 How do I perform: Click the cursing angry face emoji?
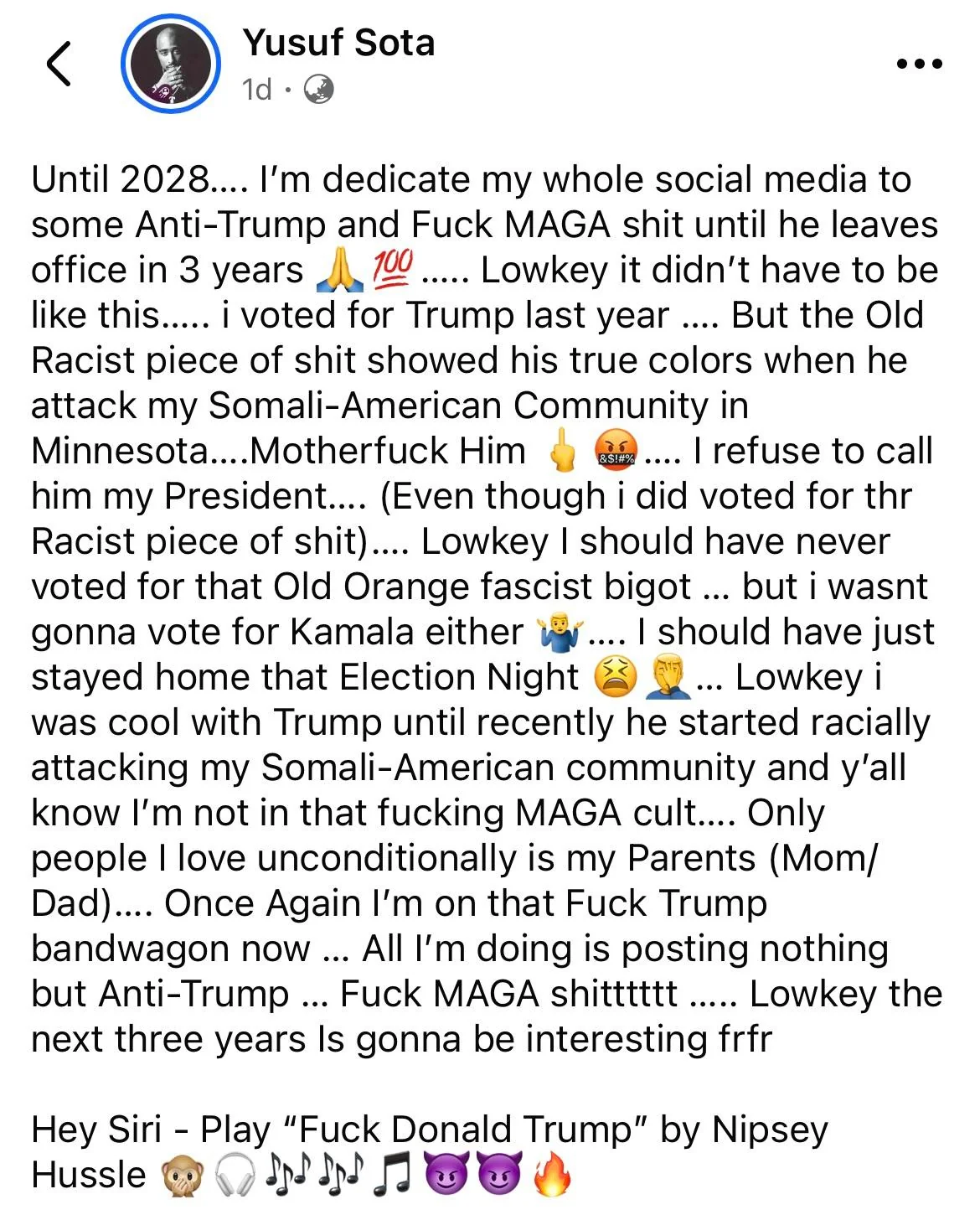616,452
